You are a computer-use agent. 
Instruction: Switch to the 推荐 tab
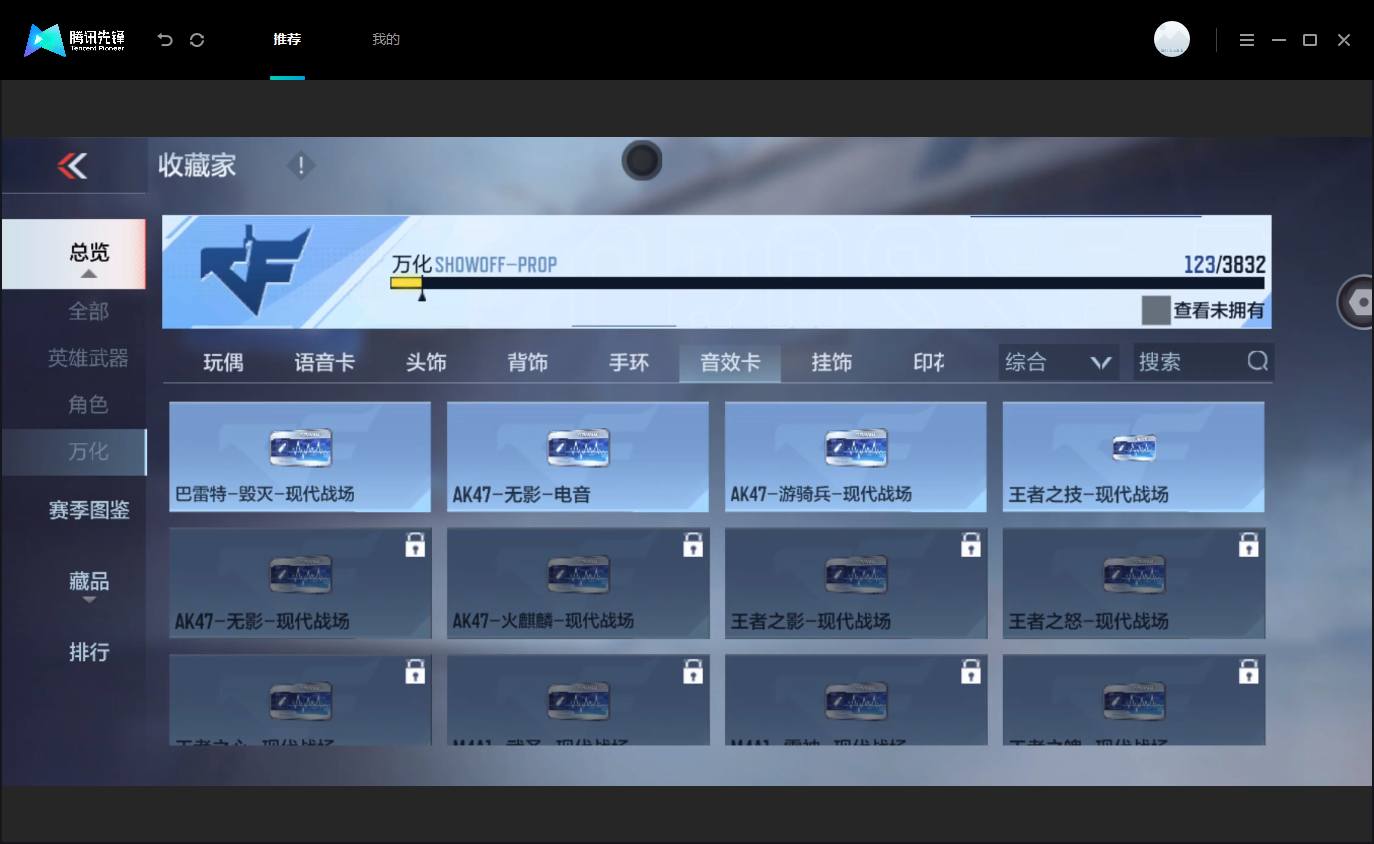click(x=287, y=40)
